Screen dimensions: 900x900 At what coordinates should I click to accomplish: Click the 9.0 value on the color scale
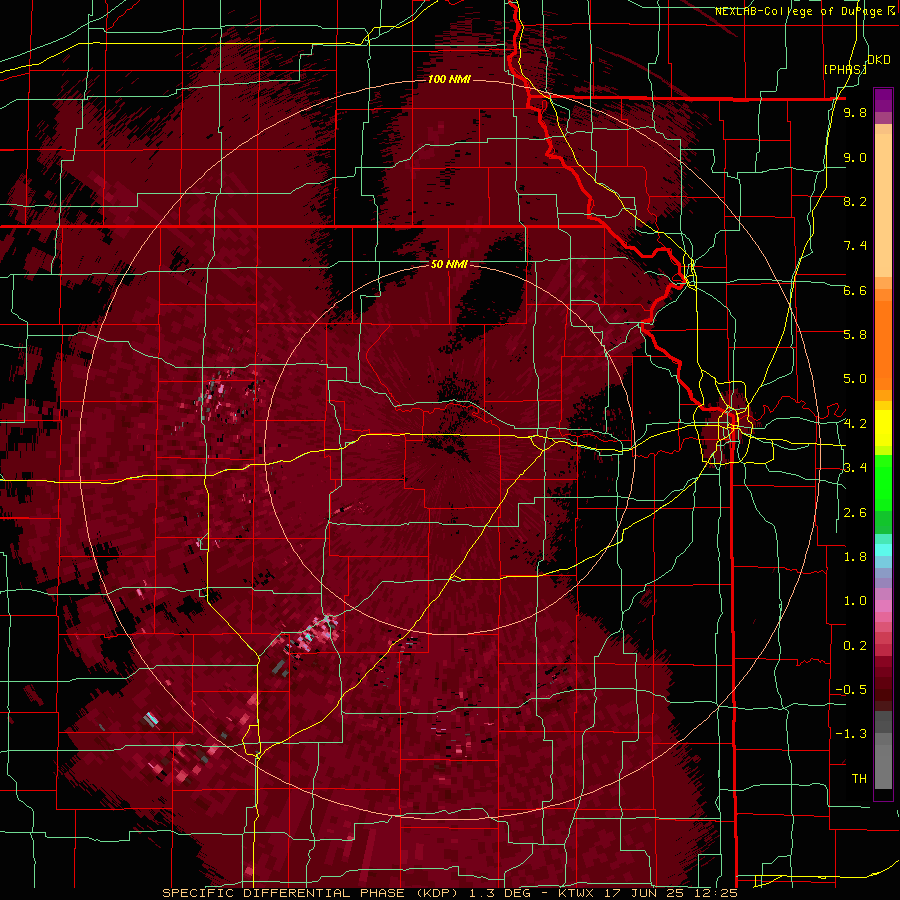[855, 157]
